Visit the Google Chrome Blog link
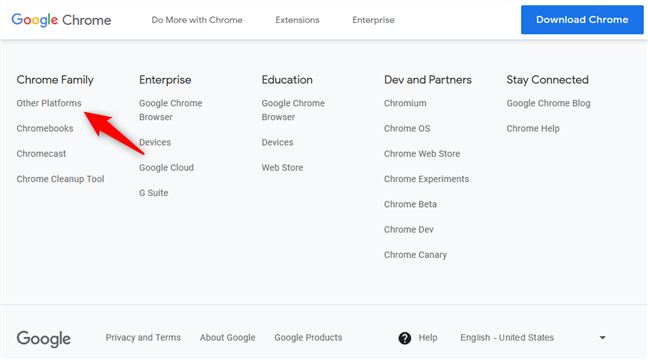The width and height of the screenshot is (648, 360). click(548, 103)
